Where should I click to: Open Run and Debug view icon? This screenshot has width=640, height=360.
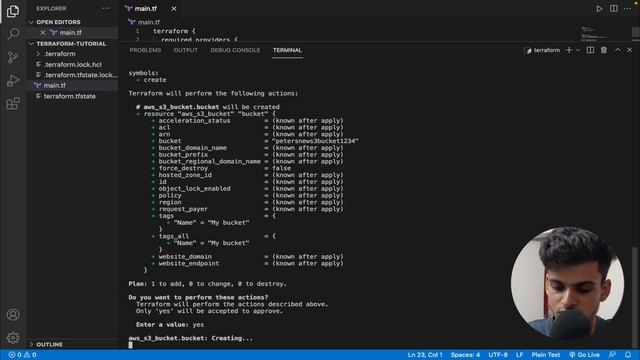tap(13, 80)
